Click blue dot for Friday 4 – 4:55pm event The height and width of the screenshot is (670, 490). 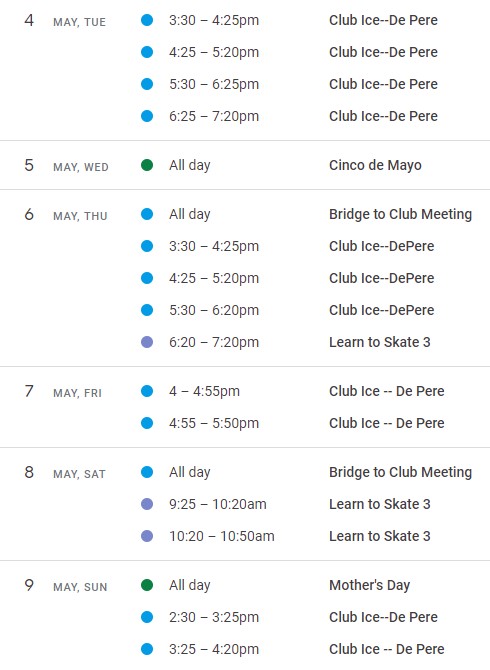pyautogui.click(x=147, y=391)
